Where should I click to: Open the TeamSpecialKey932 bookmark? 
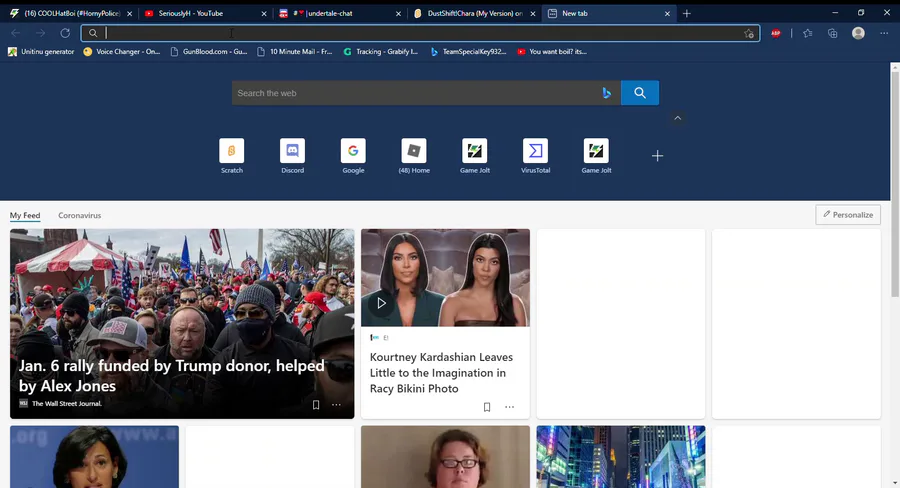click(468, 52)
